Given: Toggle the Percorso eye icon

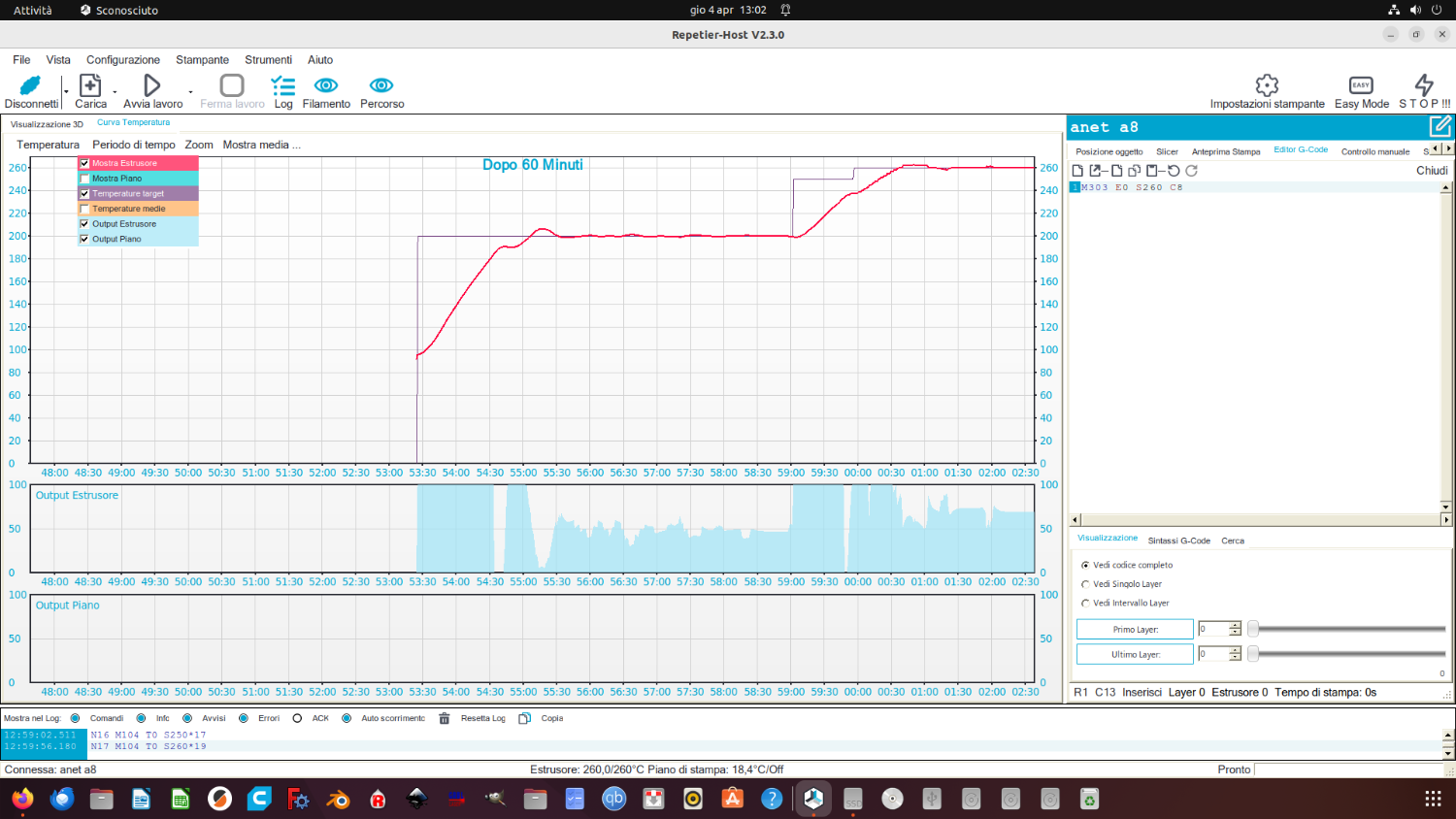Looking at the screenshot, I should 381,86.
